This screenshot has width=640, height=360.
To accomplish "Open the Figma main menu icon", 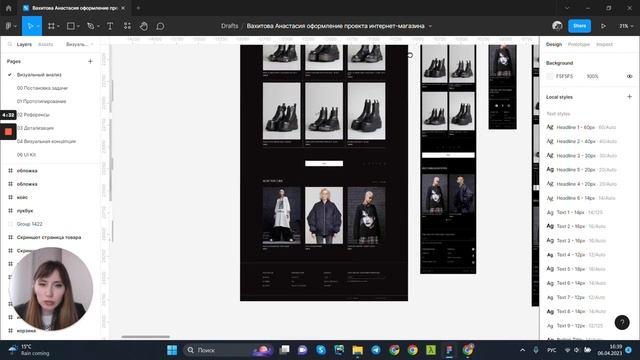I will click(9, 26).
